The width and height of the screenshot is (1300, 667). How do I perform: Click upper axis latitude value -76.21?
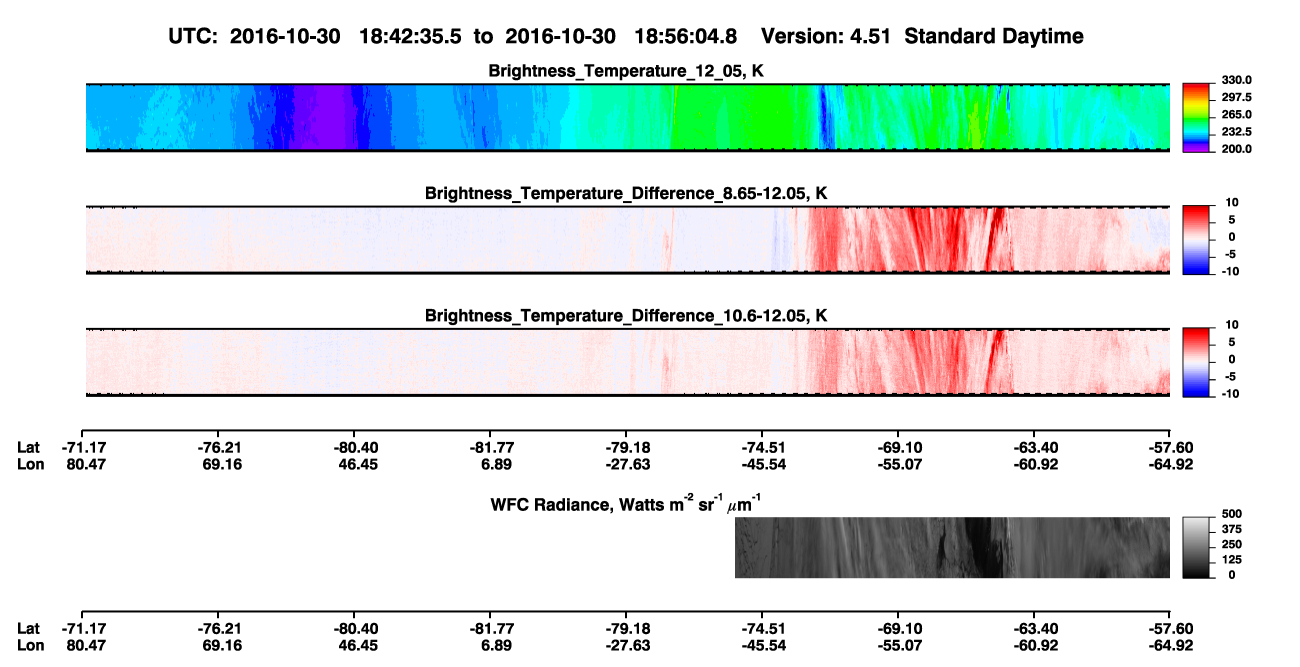(219, 448)
